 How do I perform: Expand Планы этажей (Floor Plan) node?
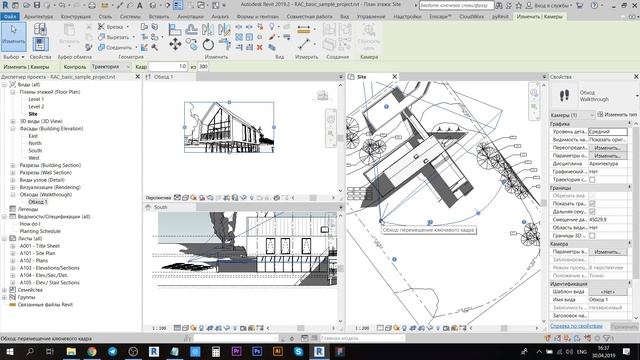pos(13,92)
